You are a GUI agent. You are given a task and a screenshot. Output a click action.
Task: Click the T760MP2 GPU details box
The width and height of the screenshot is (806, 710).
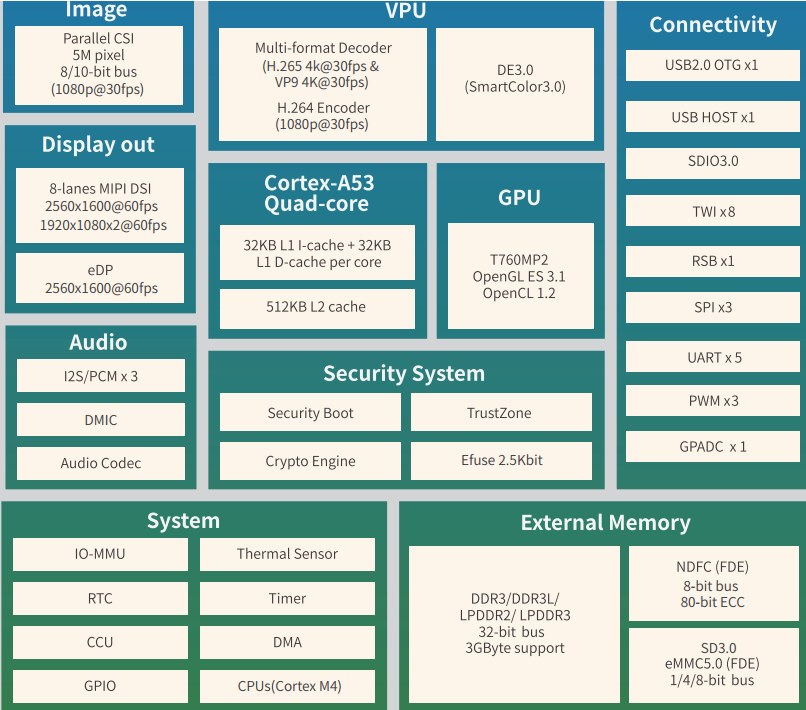[519, 276]
